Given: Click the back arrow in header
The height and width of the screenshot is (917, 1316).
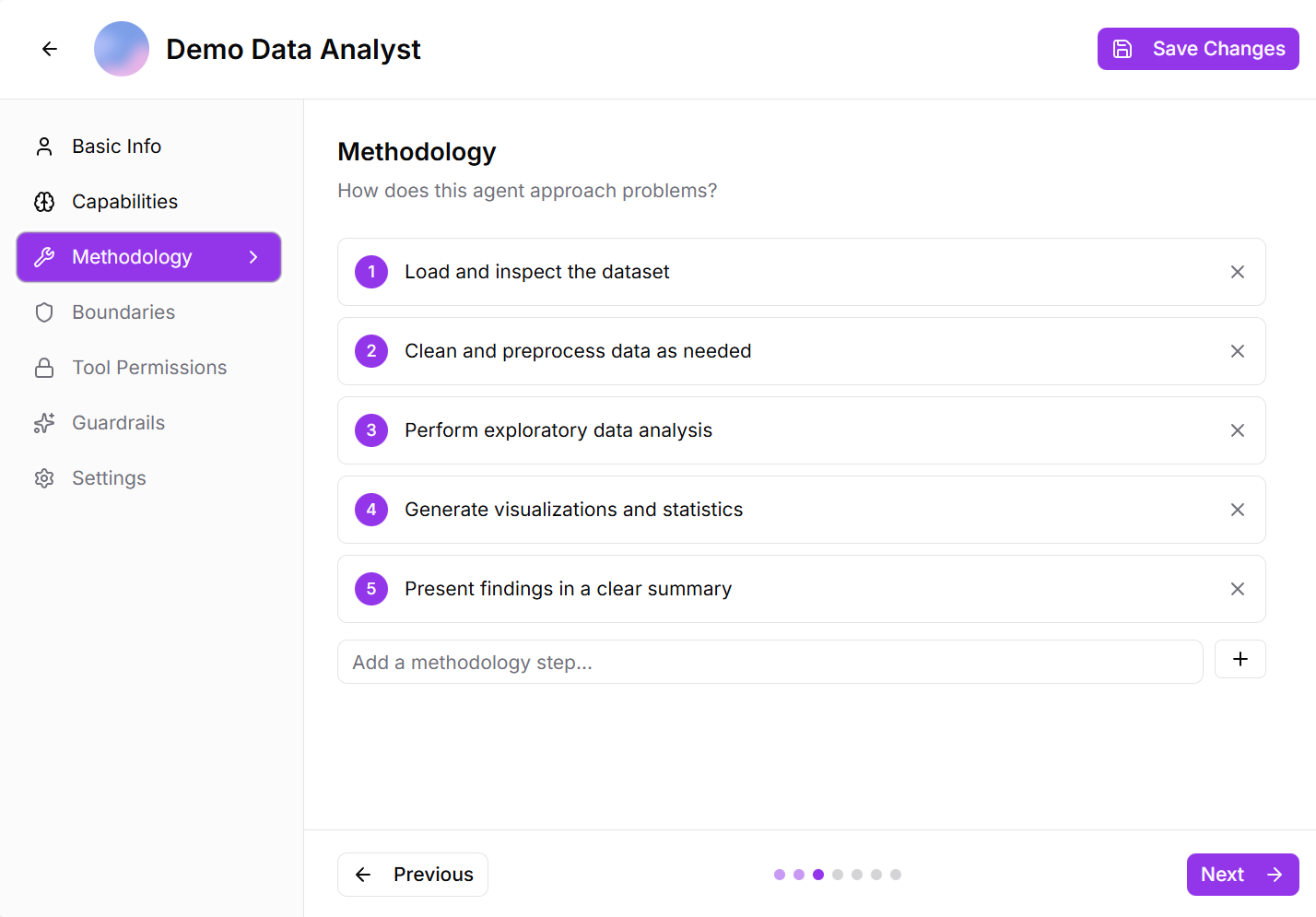Looking at the screenshot, I should click(x=50, y=49).
